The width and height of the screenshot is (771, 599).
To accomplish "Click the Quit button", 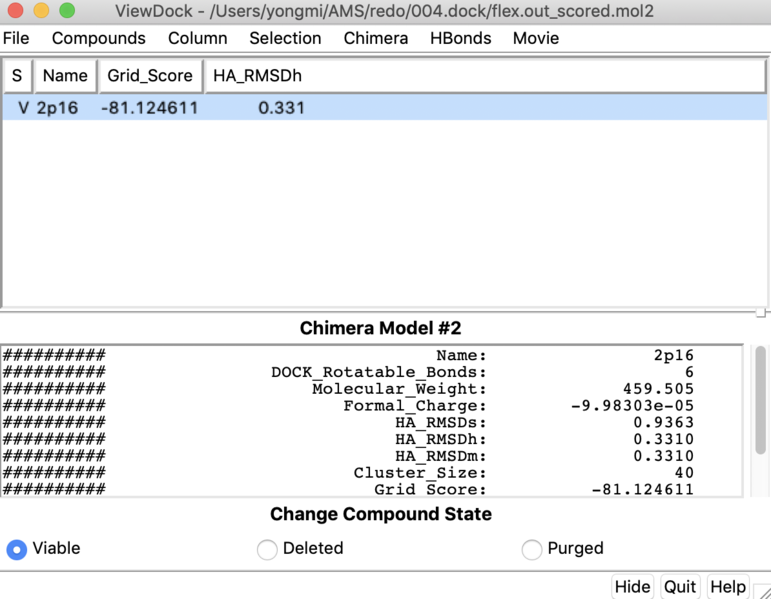I will [x=680, y=587].
